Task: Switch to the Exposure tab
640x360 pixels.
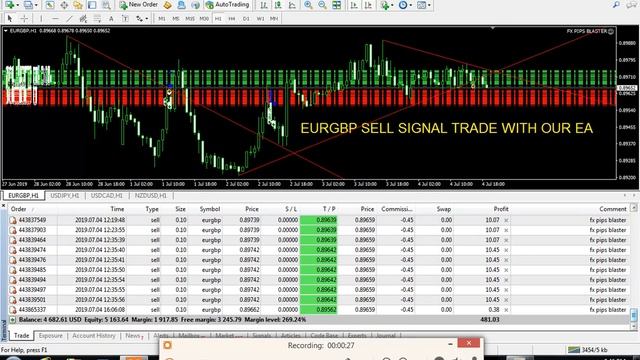Action: [51, 336]
